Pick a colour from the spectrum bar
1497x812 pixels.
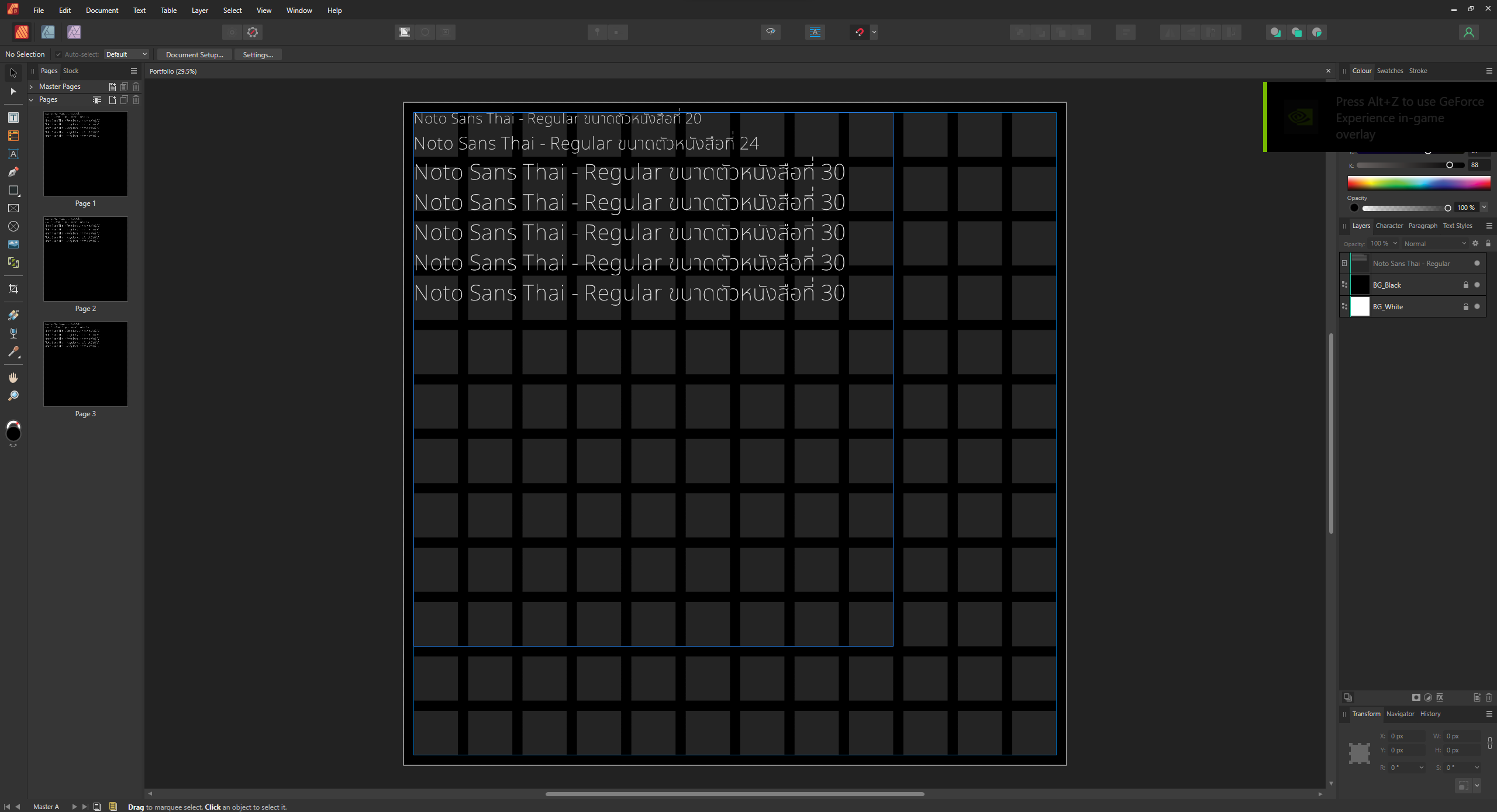pos(1419,183)
